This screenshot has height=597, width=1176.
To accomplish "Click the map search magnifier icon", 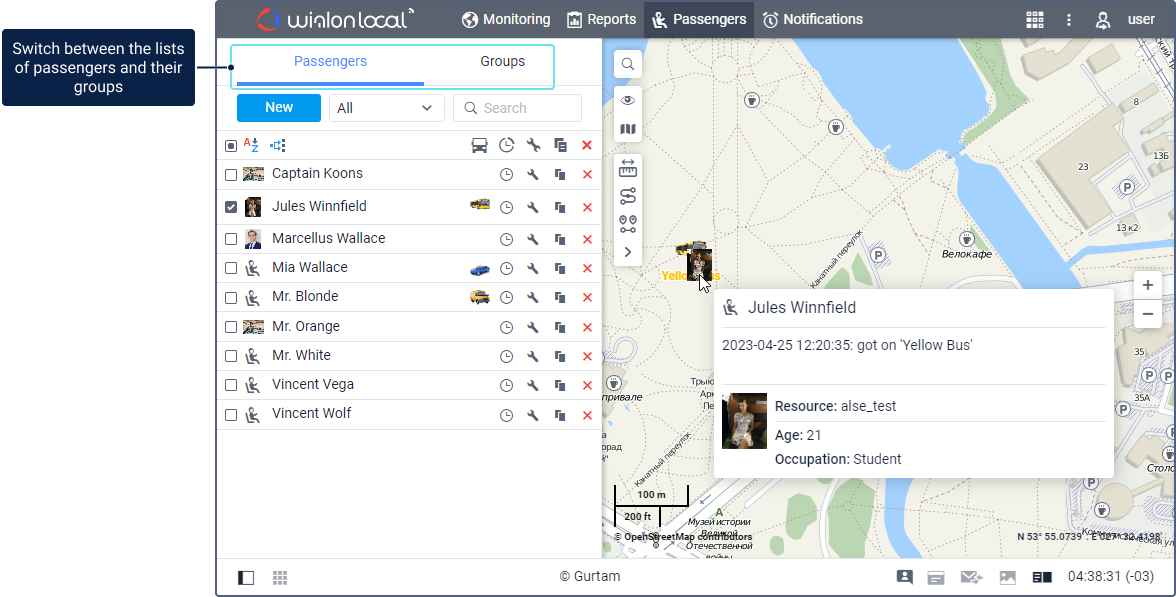I will [x=628, y=64].
